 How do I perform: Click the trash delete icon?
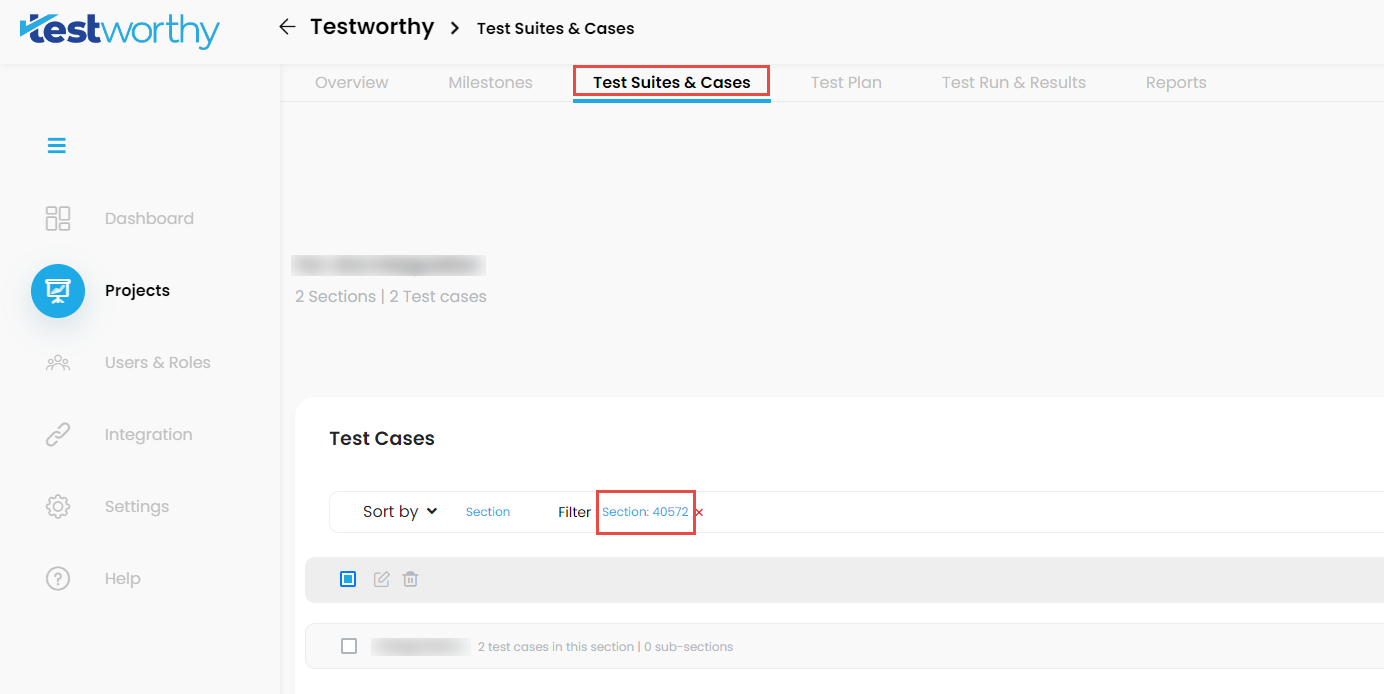(410, 579)
